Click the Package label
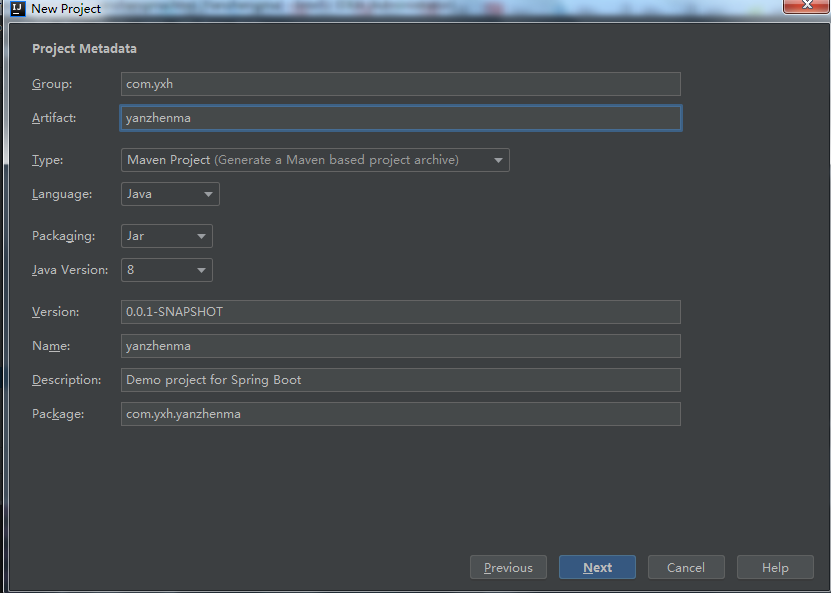 (58, 413)
